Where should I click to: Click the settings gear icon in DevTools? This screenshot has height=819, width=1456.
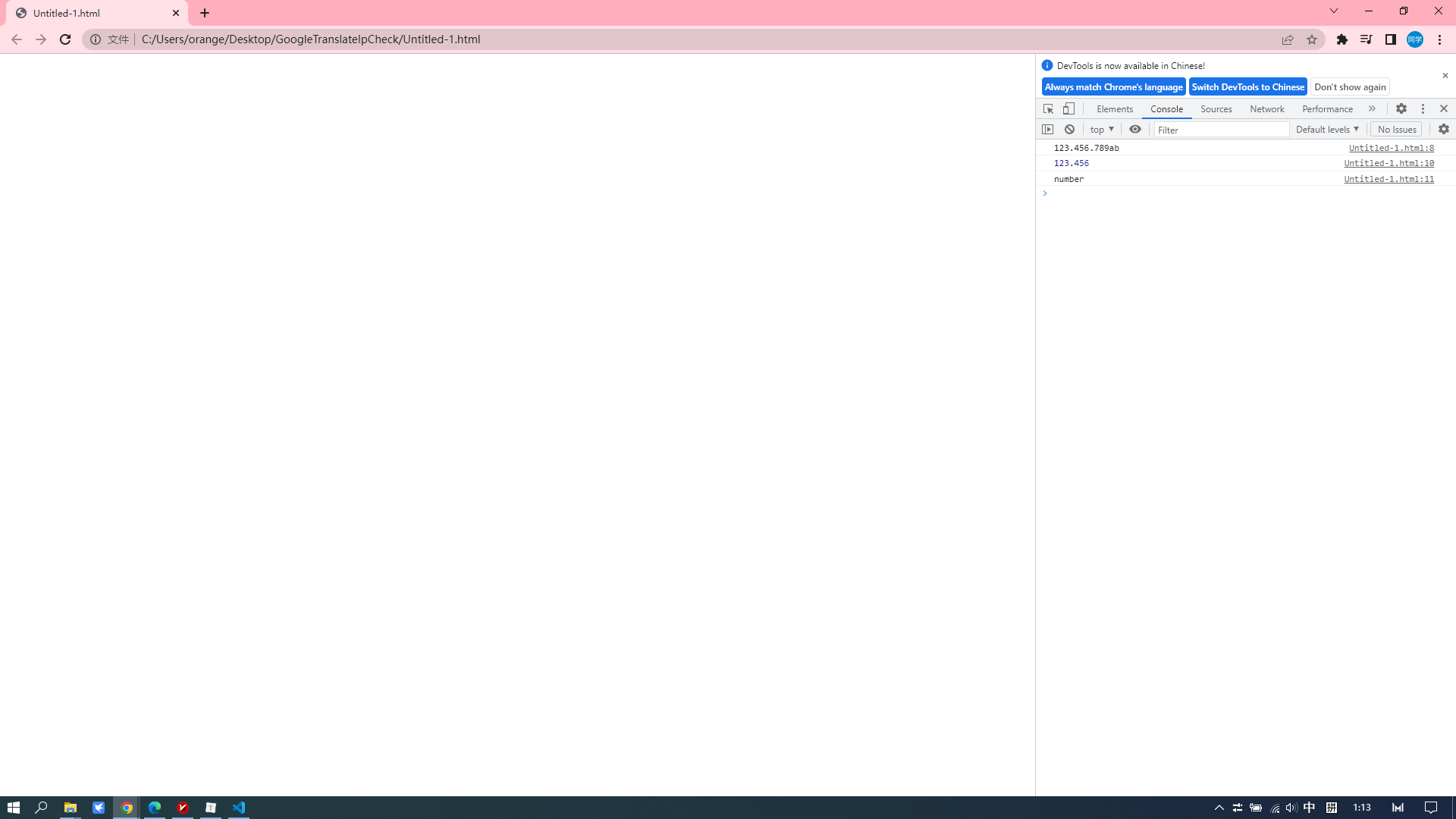pyautogui.click(x=1401, y=108)
